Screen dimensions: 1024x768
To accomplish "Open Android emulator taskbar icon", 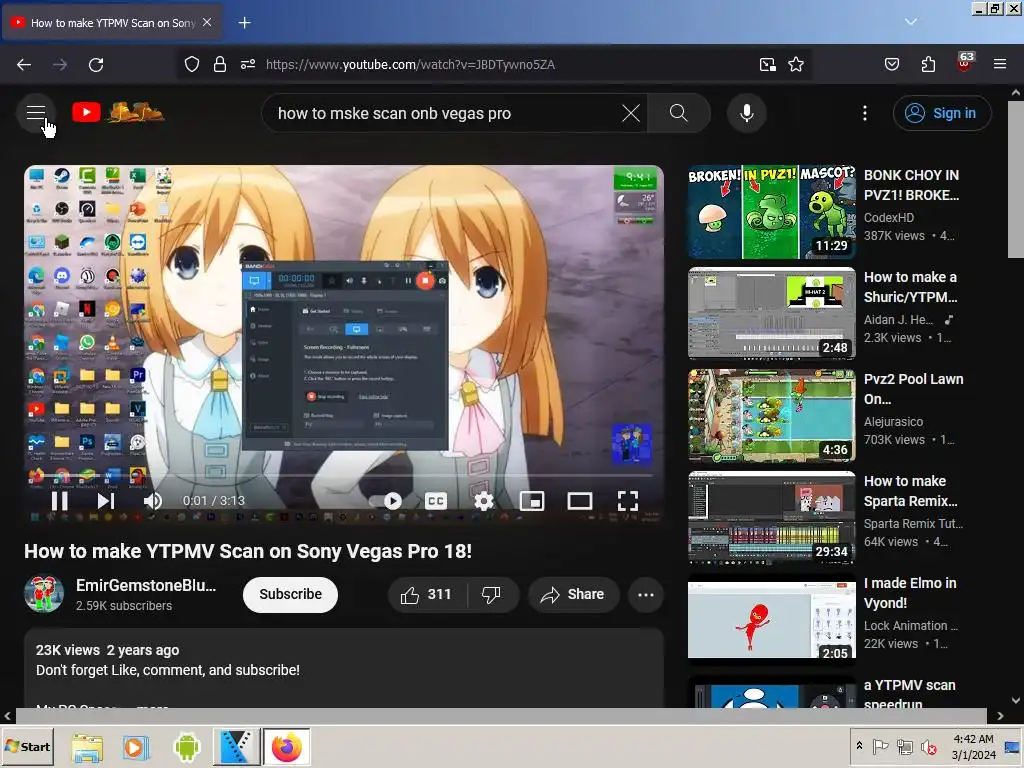I will coord(187,747).
